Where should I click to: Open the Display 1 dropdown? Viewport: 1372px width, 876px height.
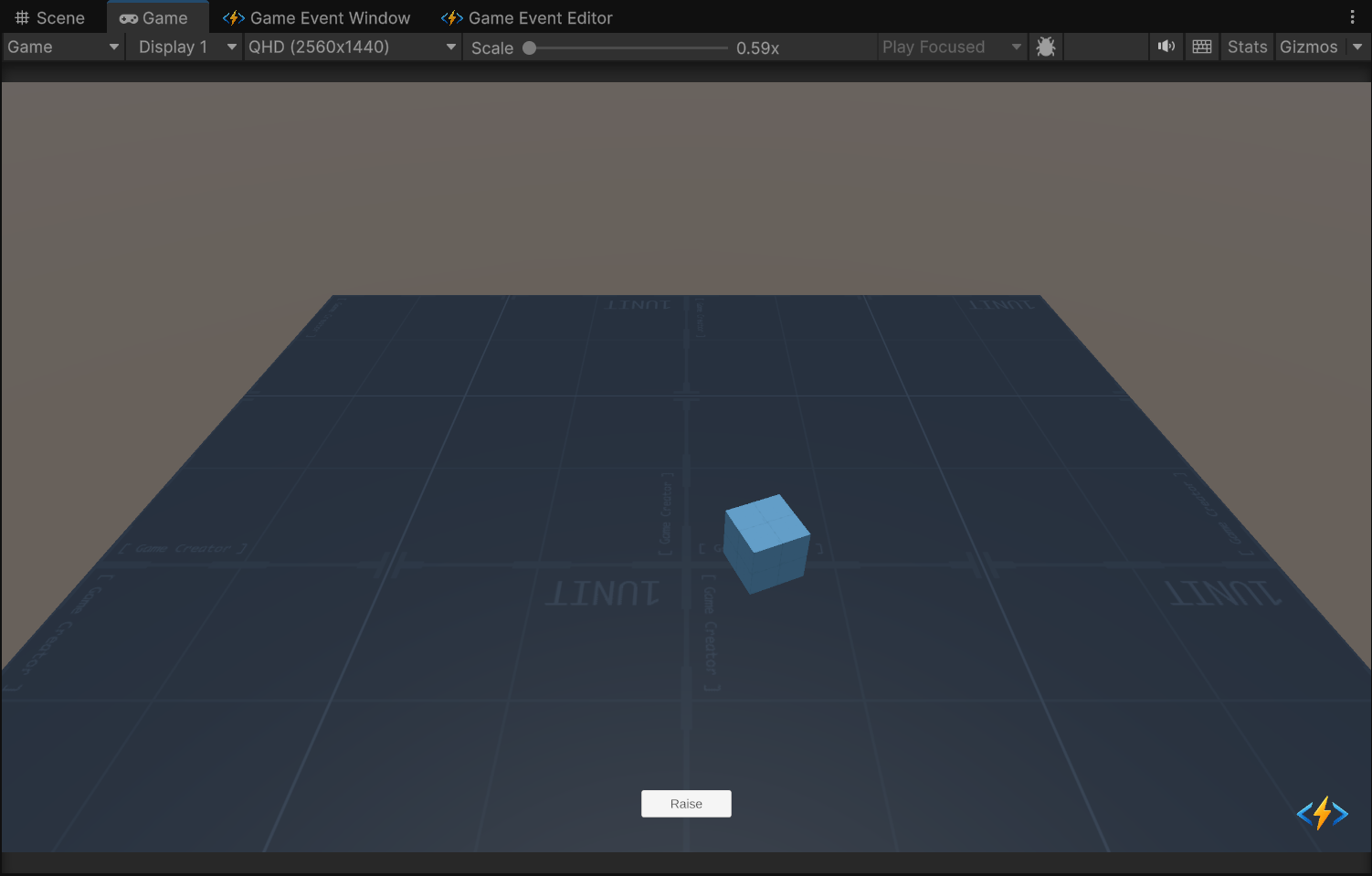point(183,47)
